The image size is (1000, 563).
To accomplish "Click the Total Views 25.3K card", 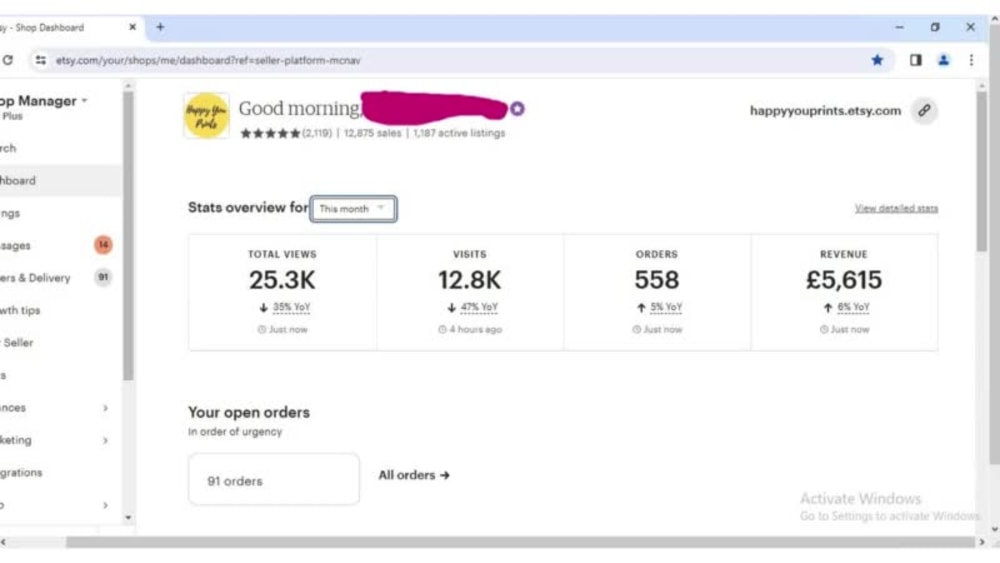I will (282, 292).
